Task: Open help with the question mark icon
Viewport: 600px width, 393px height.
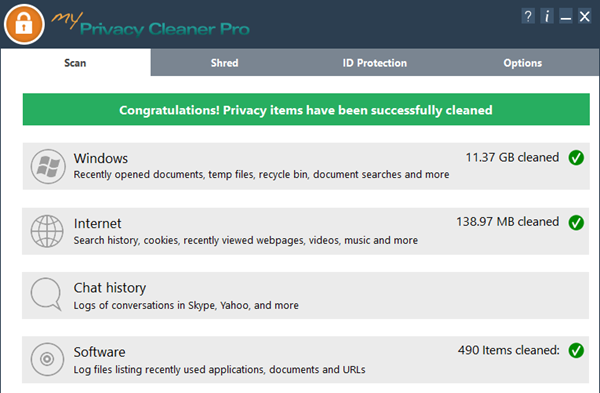Action: 528,16
